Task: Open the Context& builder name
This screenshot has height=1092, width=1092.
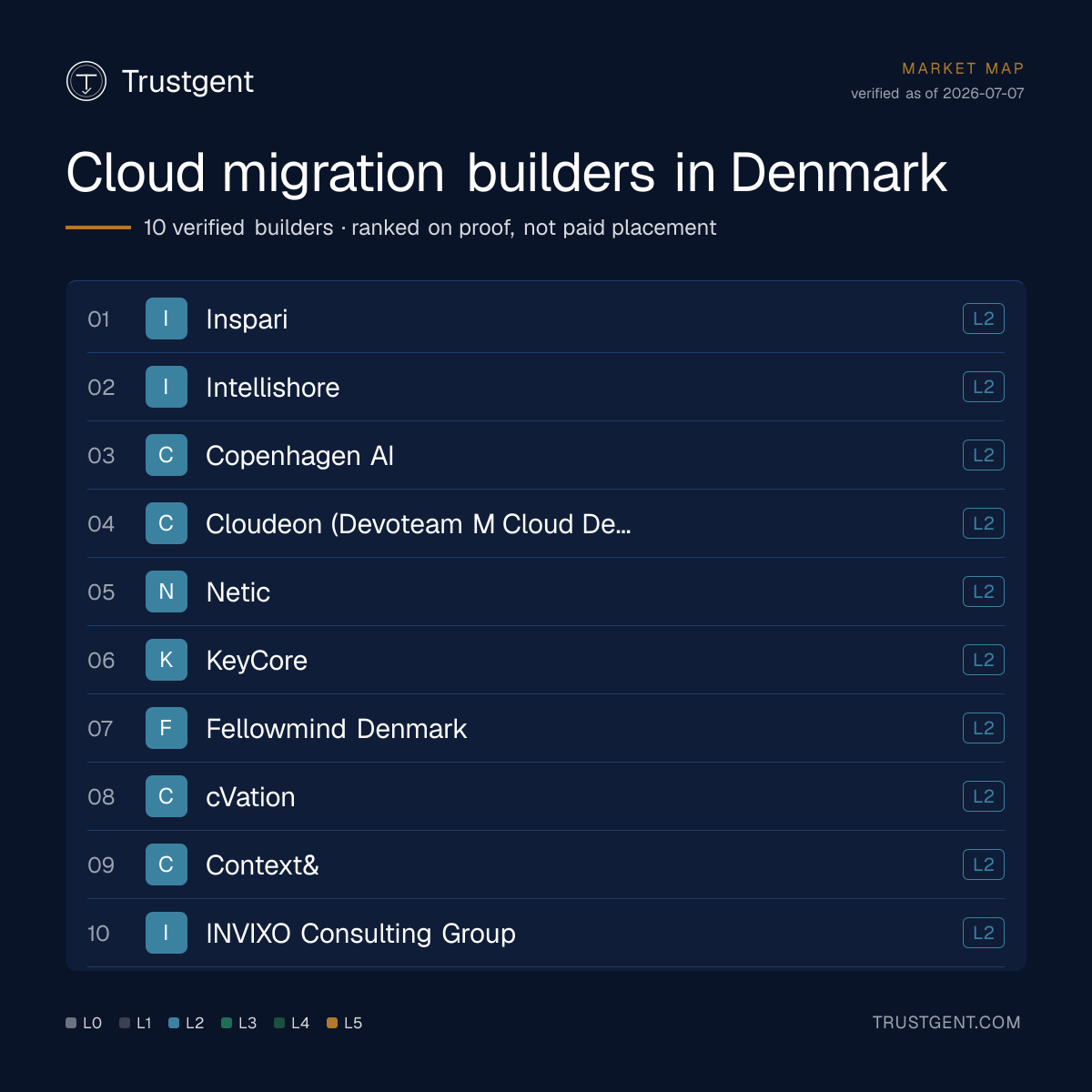Action: (262, 865)
